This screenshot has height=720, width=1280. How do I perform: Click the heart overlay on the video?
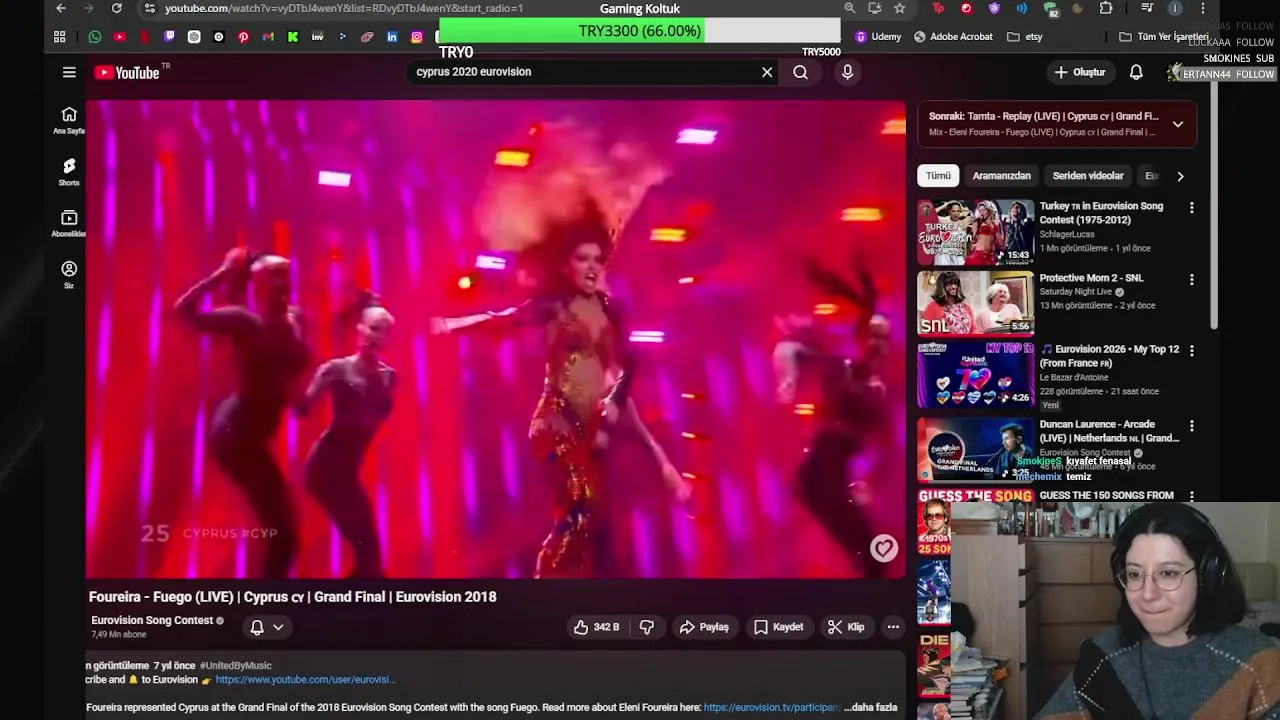pyautogui.click(x=883, y=548)
